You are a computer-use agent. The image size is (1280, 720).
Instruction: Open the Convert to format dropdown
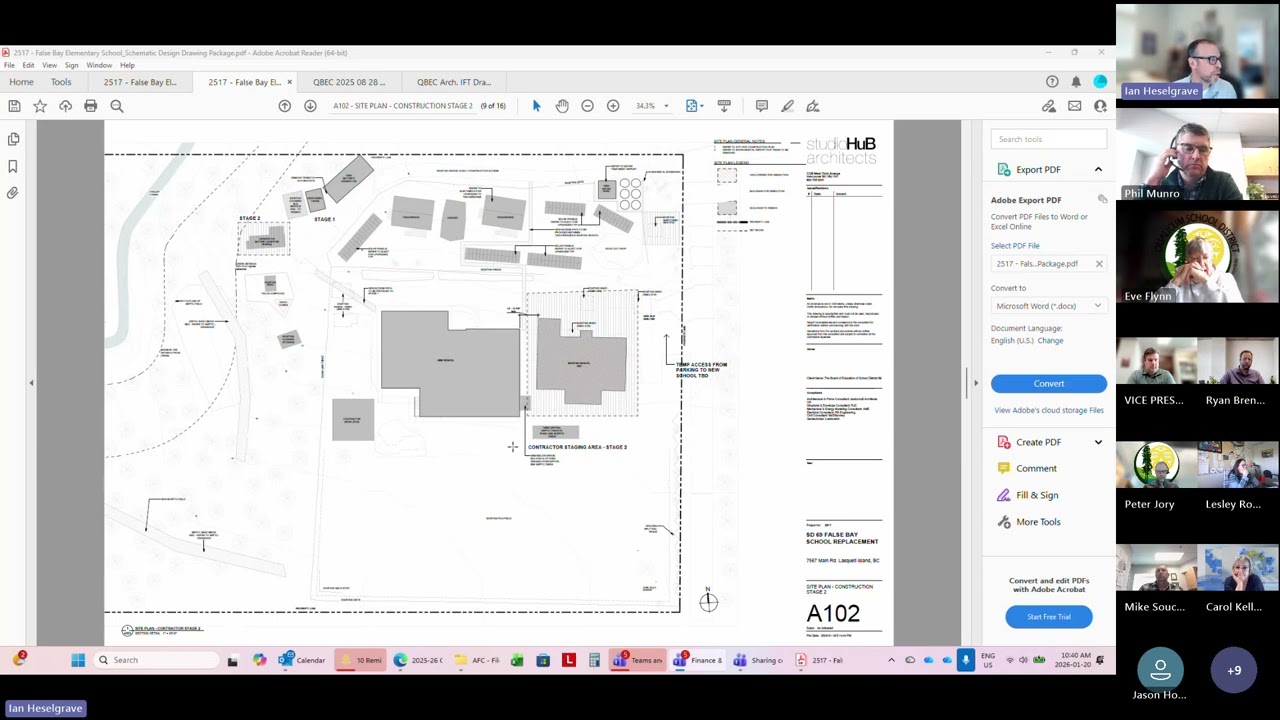(1048, 306)
